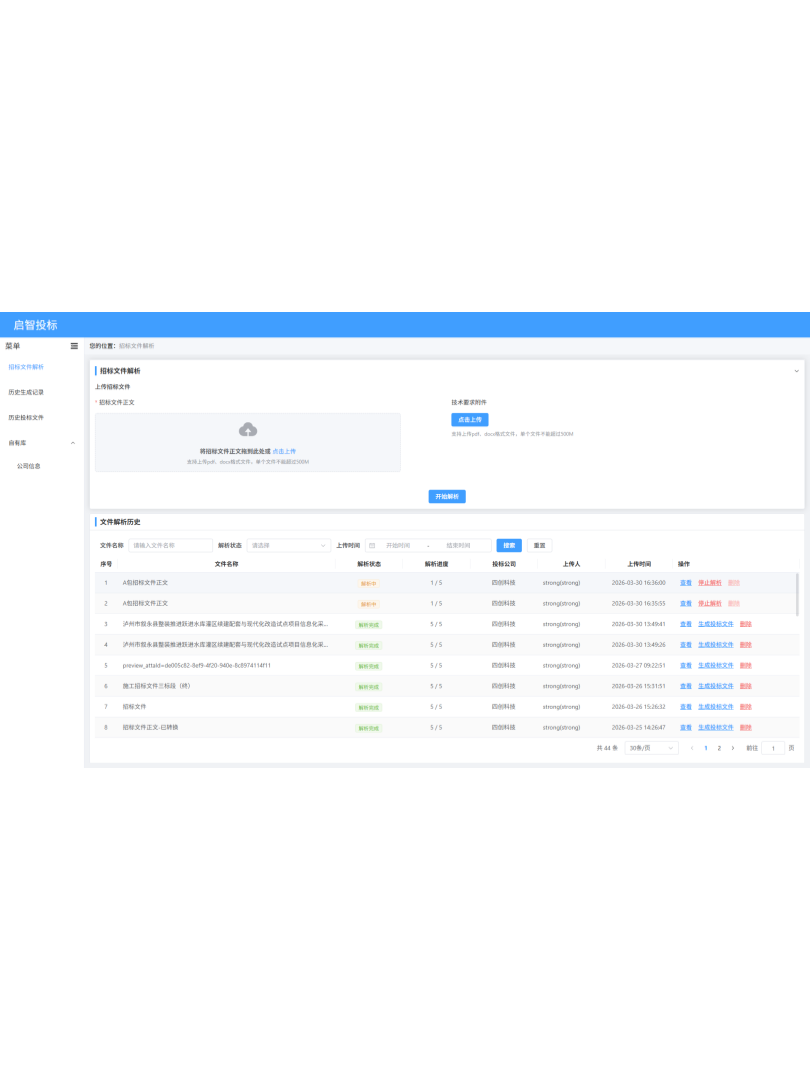This screenshot has height=1080, width=810.
Task: Open the 解析状态 dropdown filter
Action: coord(288,546)
